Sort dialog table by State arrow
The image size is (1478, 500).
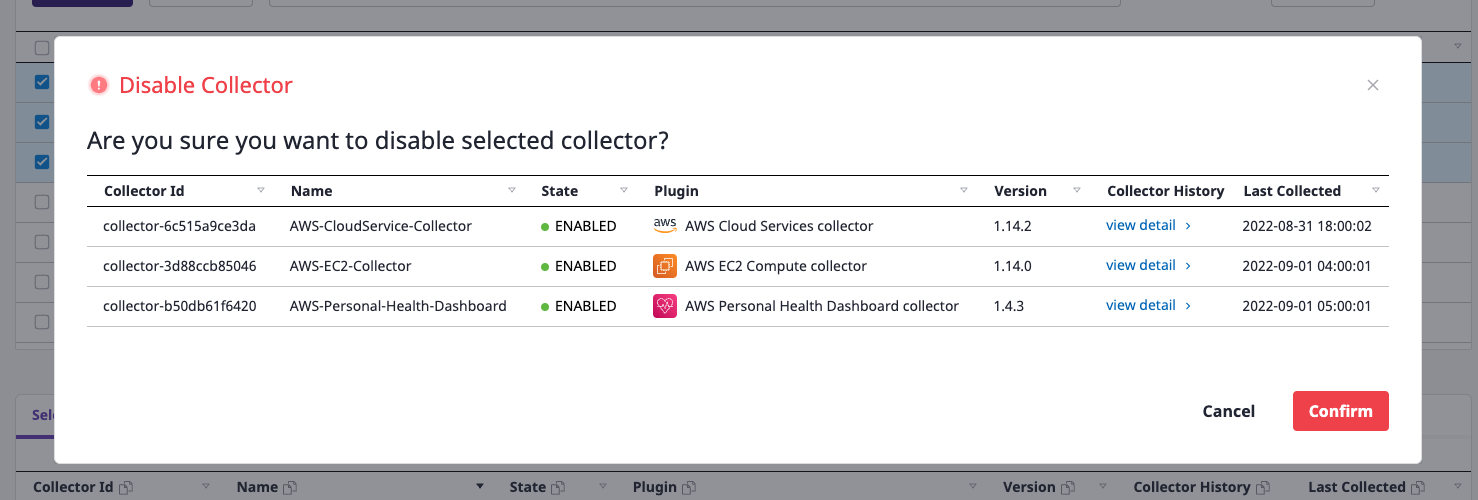[x=624, y=190]
